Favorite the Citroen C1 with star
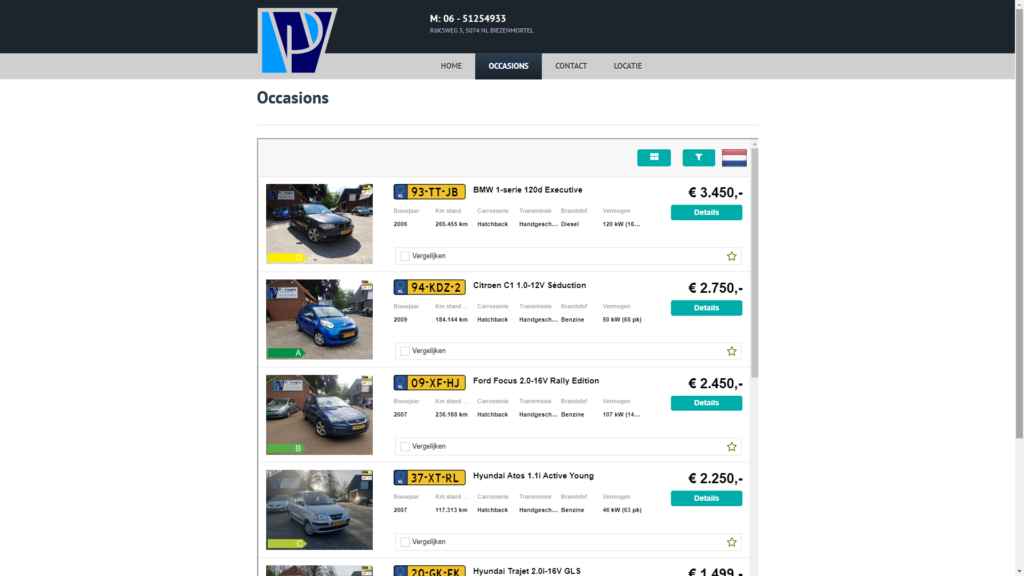Screen dimensions: 1024x576 tap(731, 351)
